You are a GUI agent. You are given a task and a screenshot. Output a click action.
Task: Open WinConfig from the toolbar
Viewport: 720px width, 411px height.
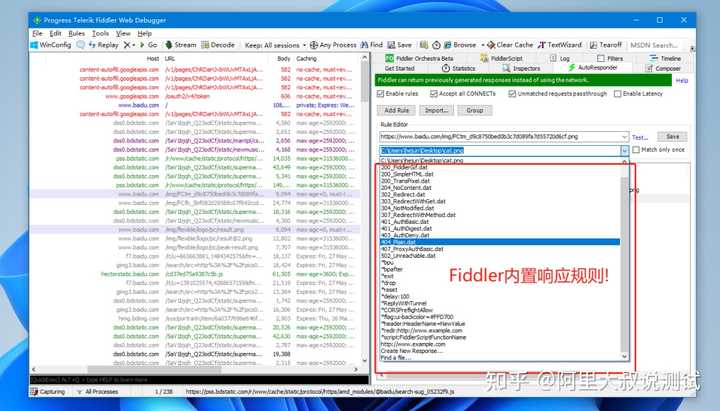[51, 45]
